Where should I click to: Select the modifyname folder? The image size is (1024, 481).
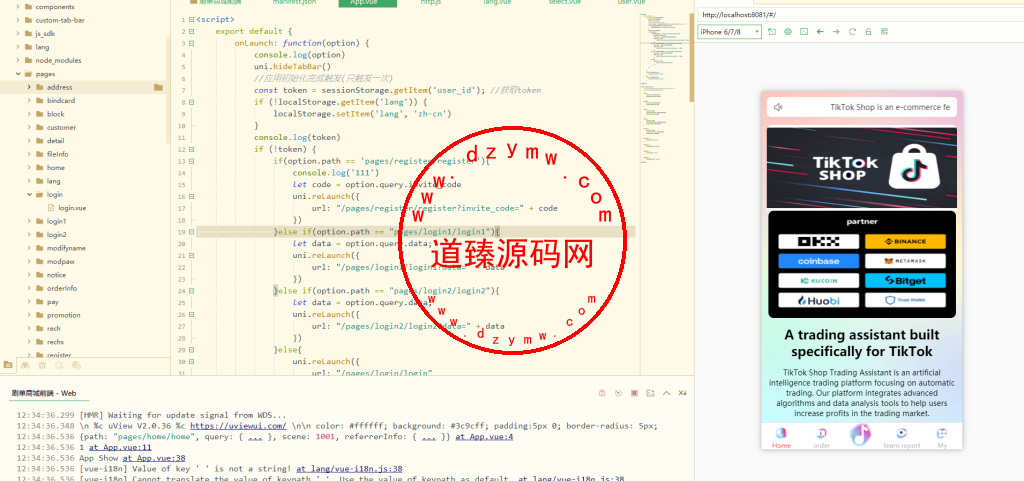coord(66,248)
